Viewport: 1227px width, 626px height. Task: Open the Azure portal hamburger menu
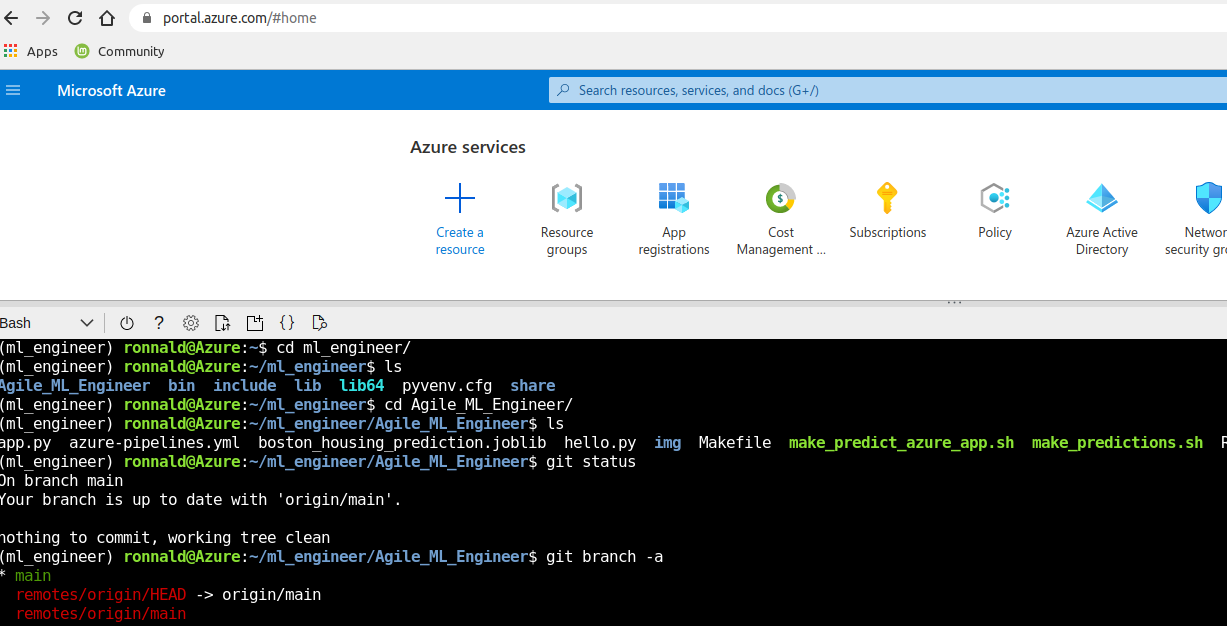pos(13,90)
